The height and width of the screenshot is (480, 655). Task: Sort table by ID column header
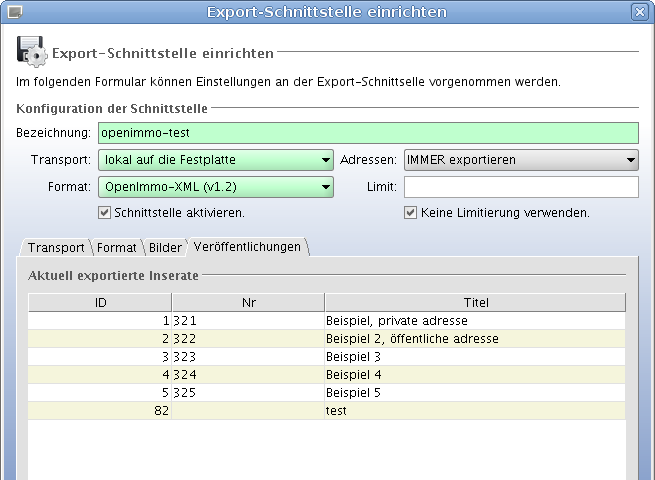(x=100, y=302)
